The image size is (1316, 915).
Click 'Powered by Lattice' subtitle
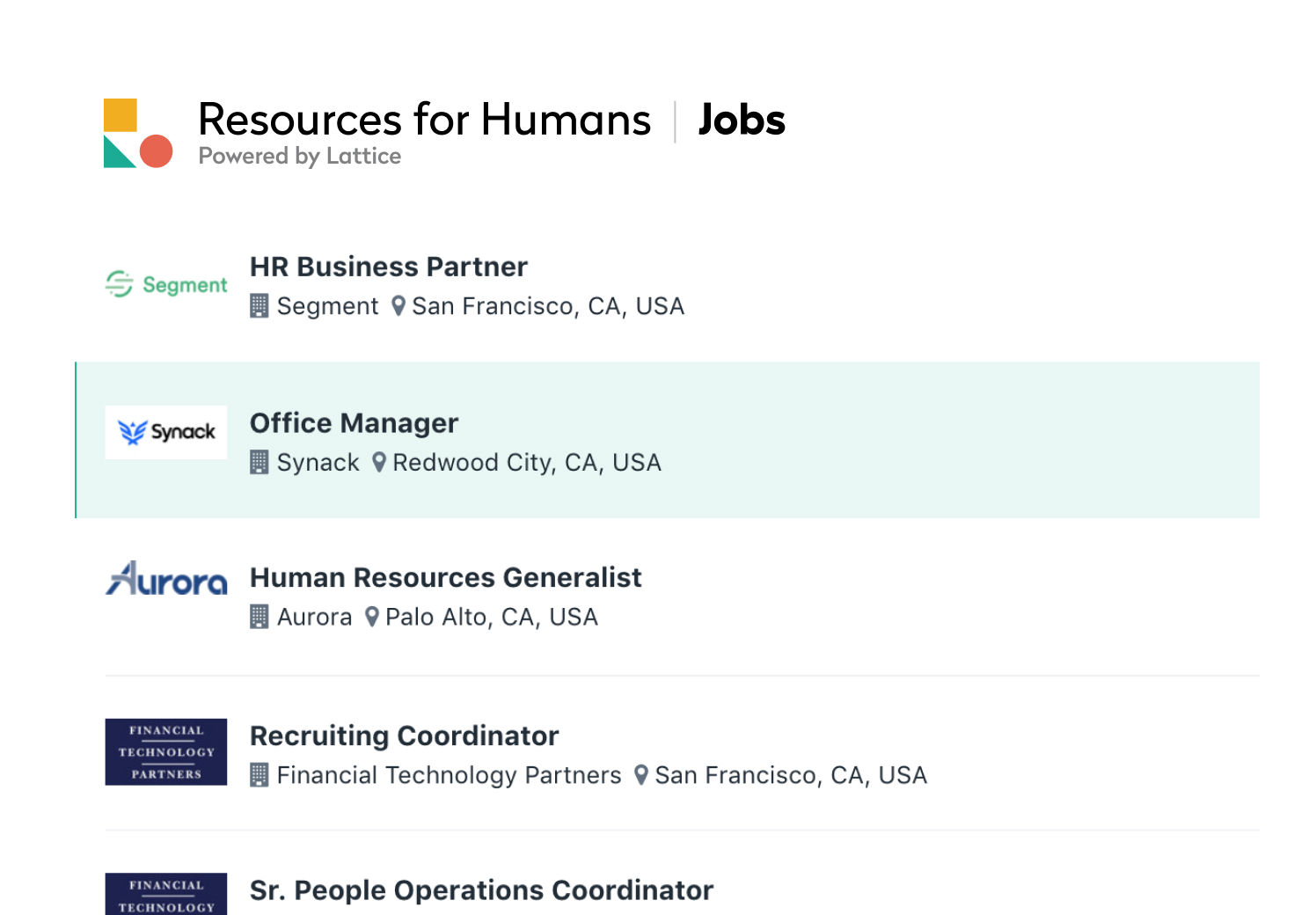pyautogui.click(x=300, y=157)
